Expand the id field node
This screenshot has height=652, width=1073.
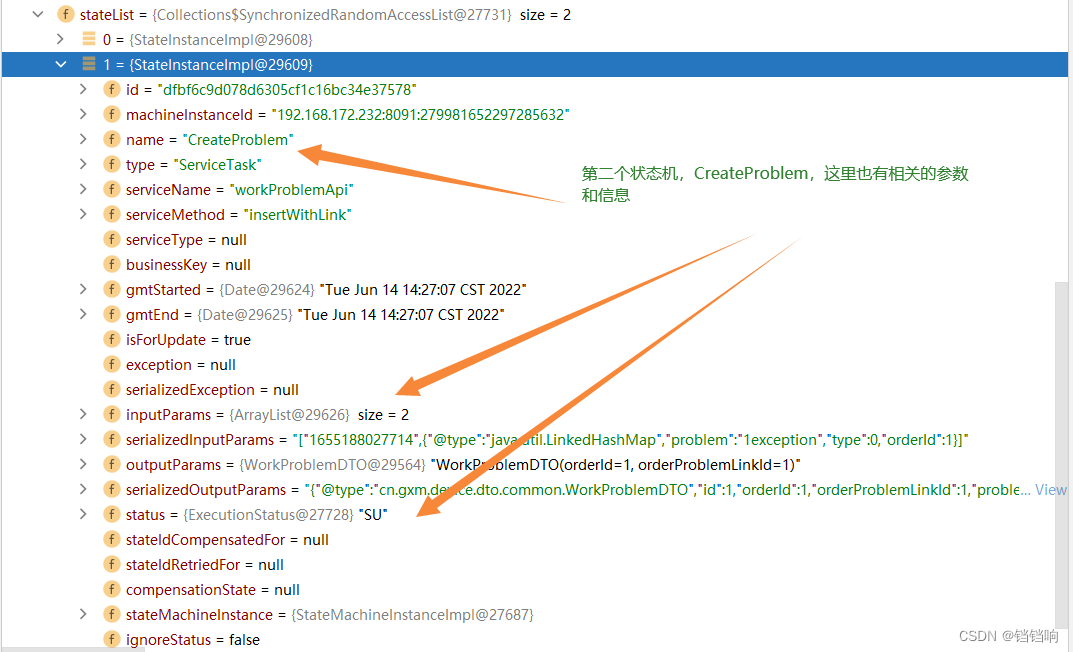click(83, 89)
